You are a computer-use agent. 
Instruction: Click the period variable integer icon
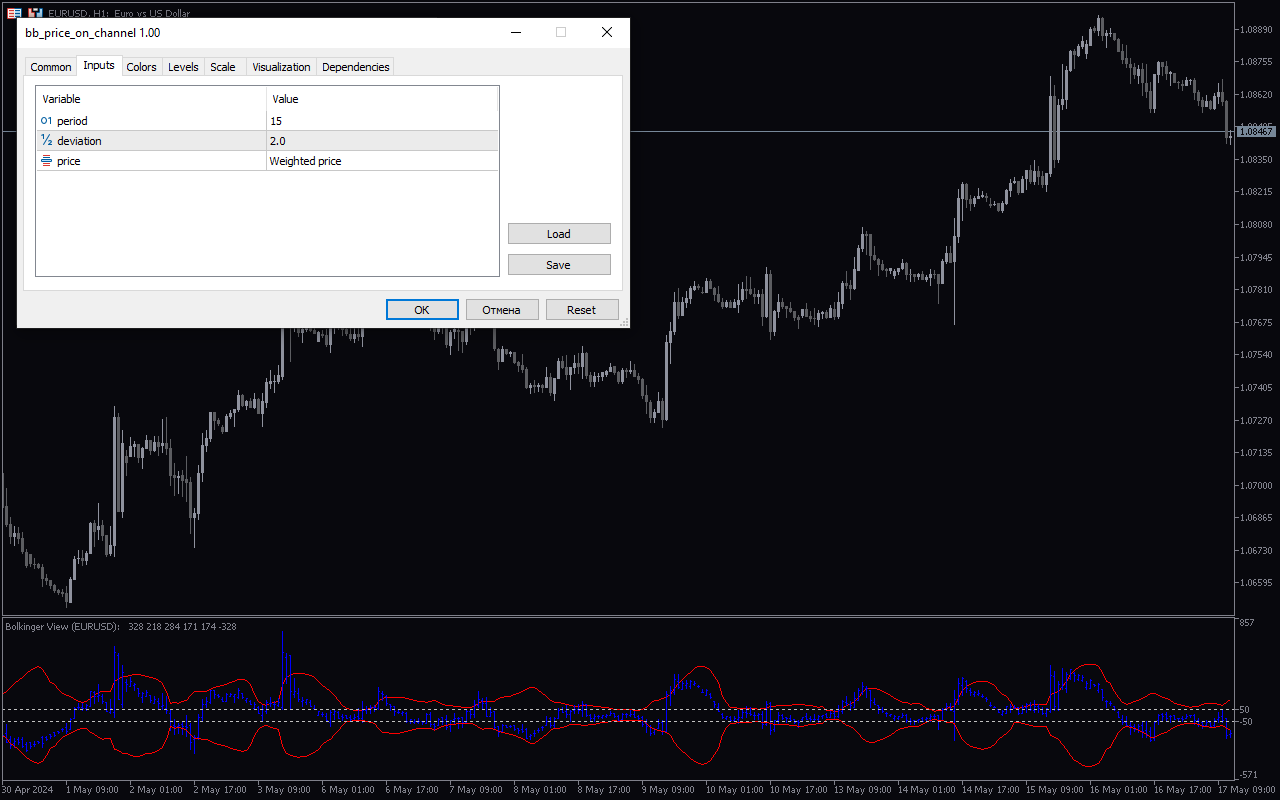(46, 121)
